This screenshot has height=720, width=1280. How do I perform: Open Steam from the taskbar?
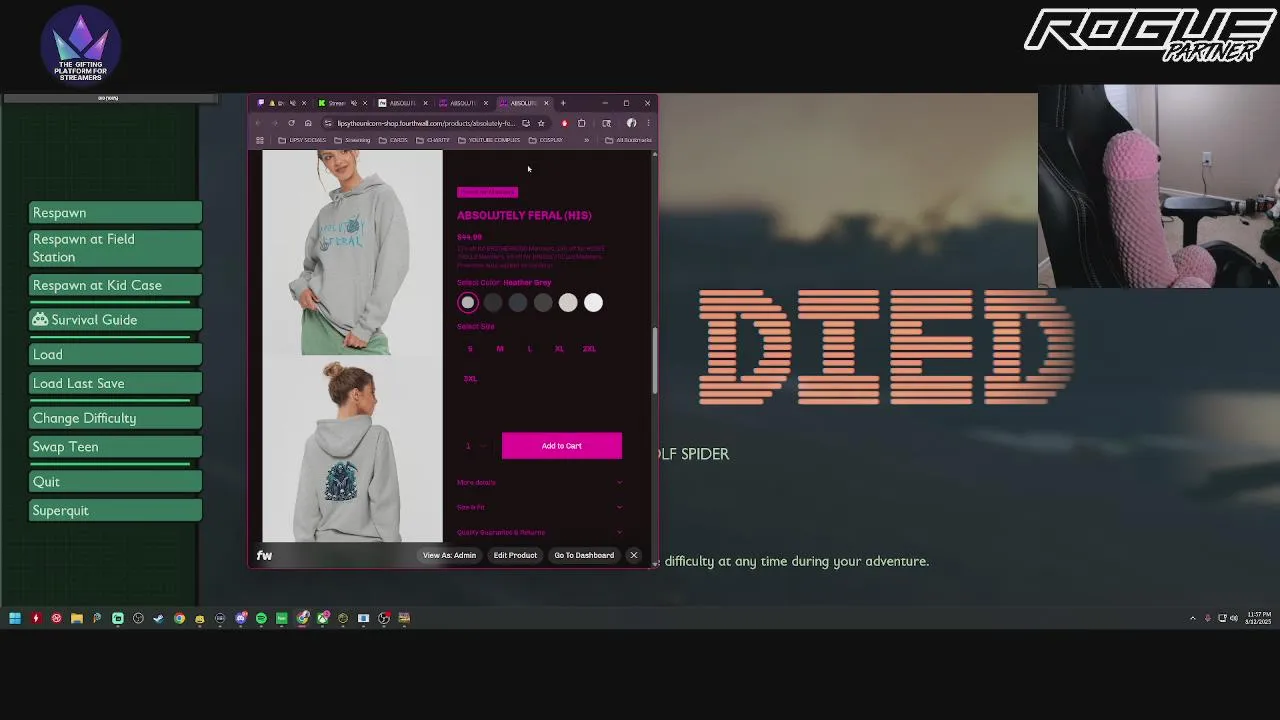159,618
